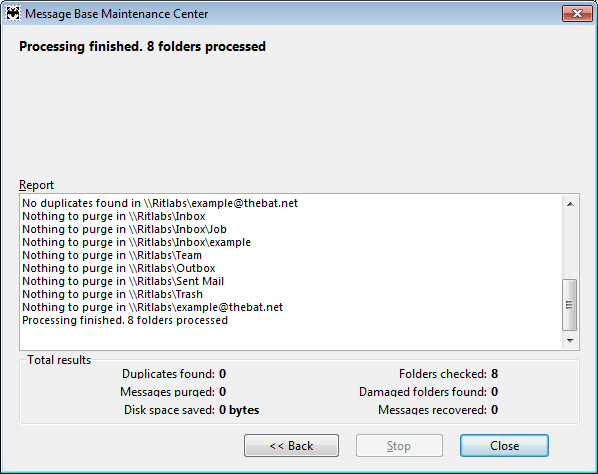Select the Sent Mail report line

[x=123, y=281]
